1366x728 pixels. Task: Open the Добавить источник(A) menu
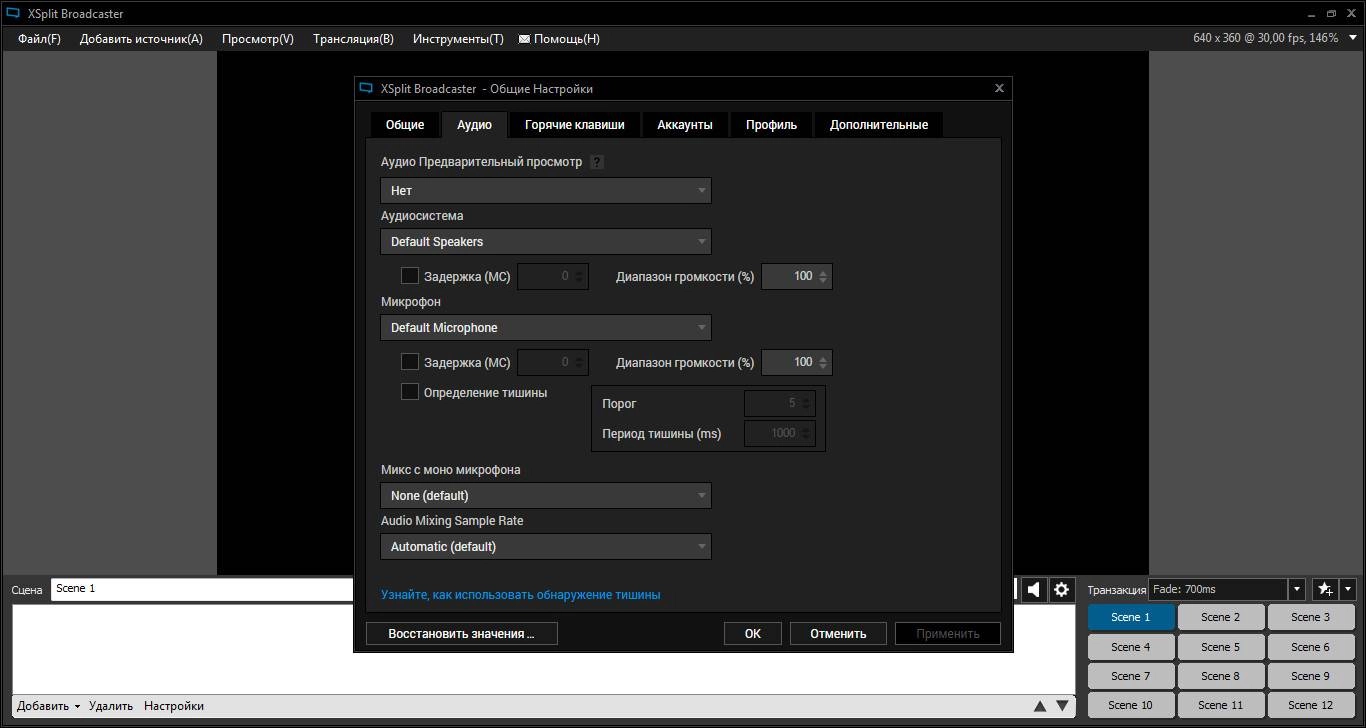click(x=141, y=39)
